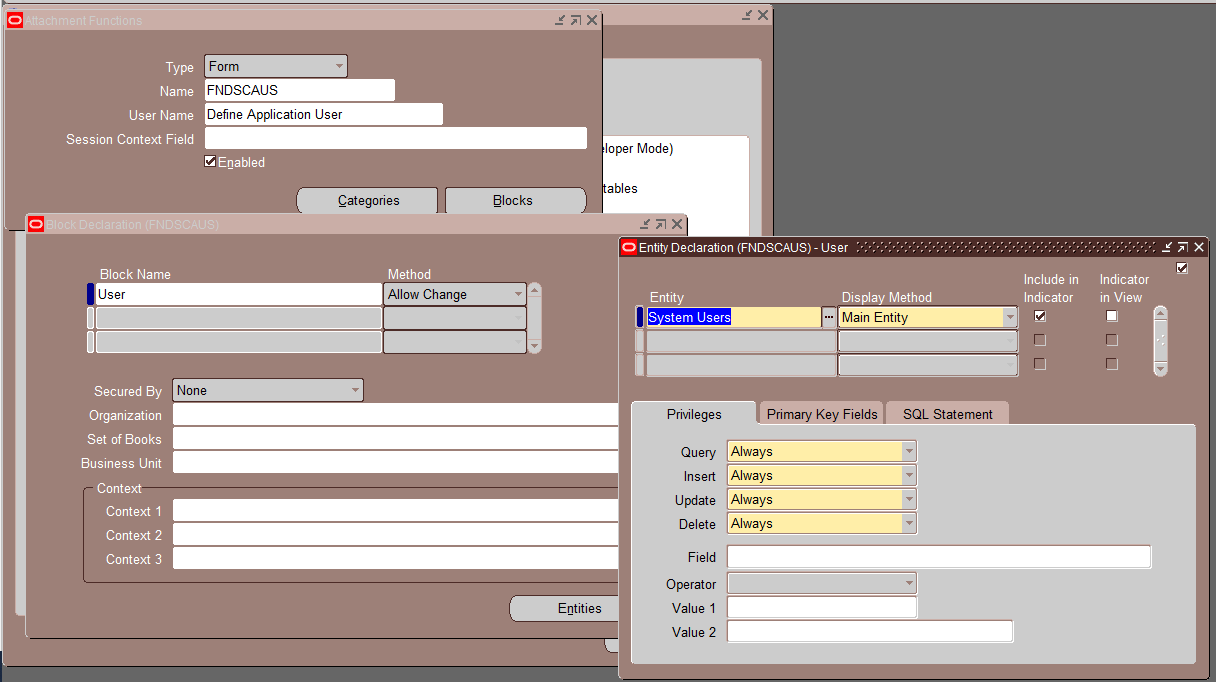Focus the Organization field
The height and width of the screenshot is (682, 1216).
[x=396, y=414]
